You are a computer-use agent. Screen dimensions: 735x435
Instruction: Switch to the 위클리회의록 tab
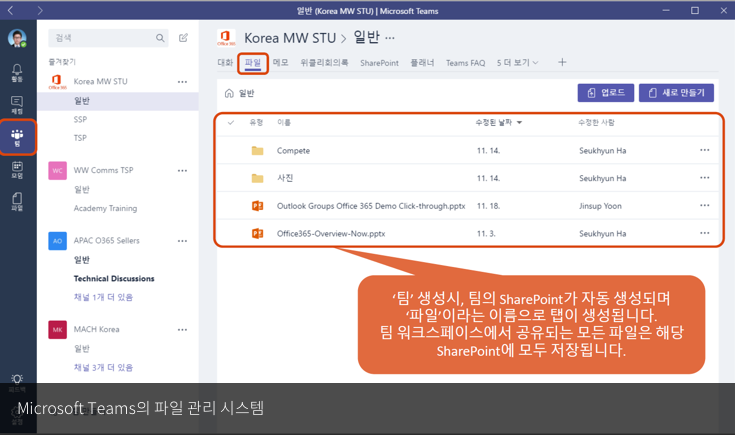pos(324,62)
